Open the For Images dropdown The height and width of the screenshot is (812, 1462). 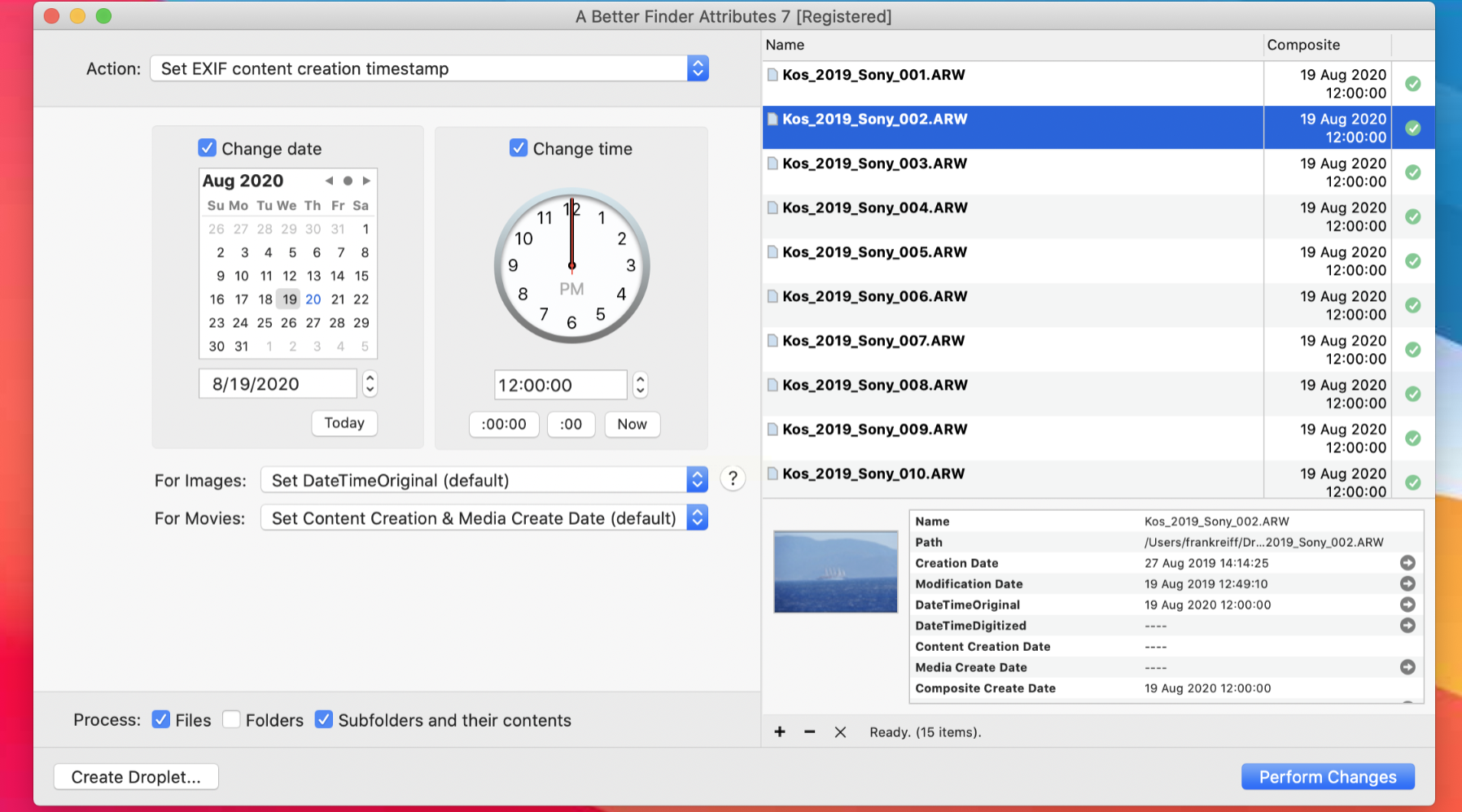[484, 480]
